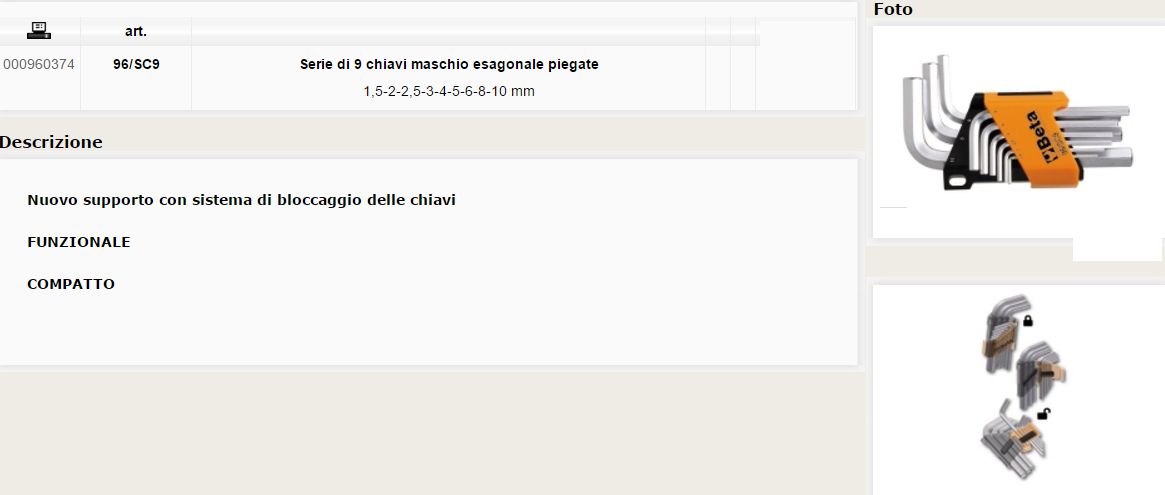Click the bottom fanned-out key set illustration
Image resolution: width=1165 pixels, height=495 pixels.
tap(1013, 440)
